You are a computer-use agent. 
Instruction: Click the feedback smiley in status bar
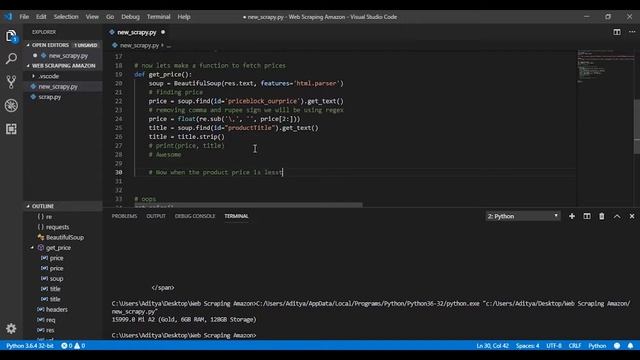(x=617, y=346)
